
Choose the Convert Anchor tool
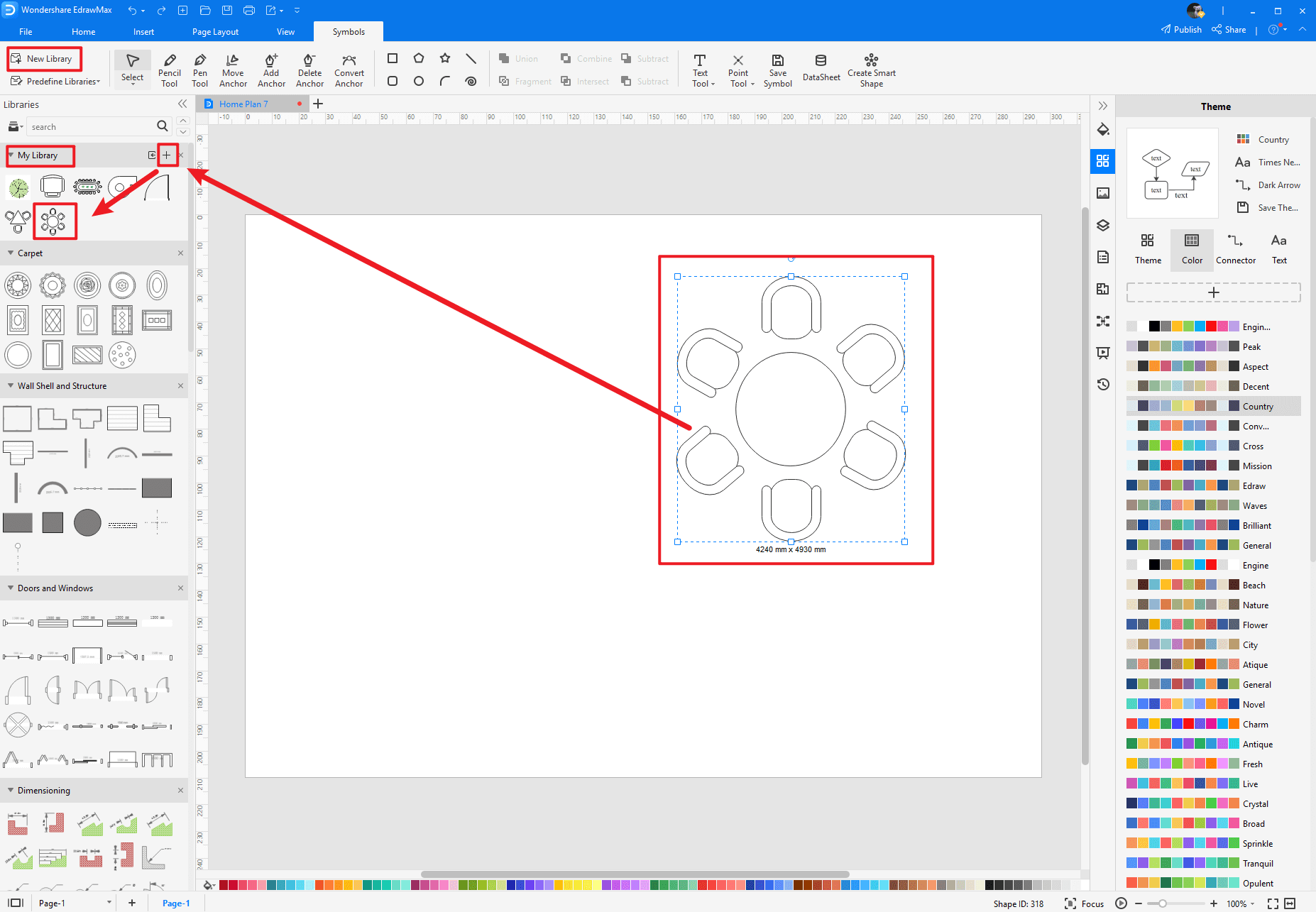[x=349, y=70]
